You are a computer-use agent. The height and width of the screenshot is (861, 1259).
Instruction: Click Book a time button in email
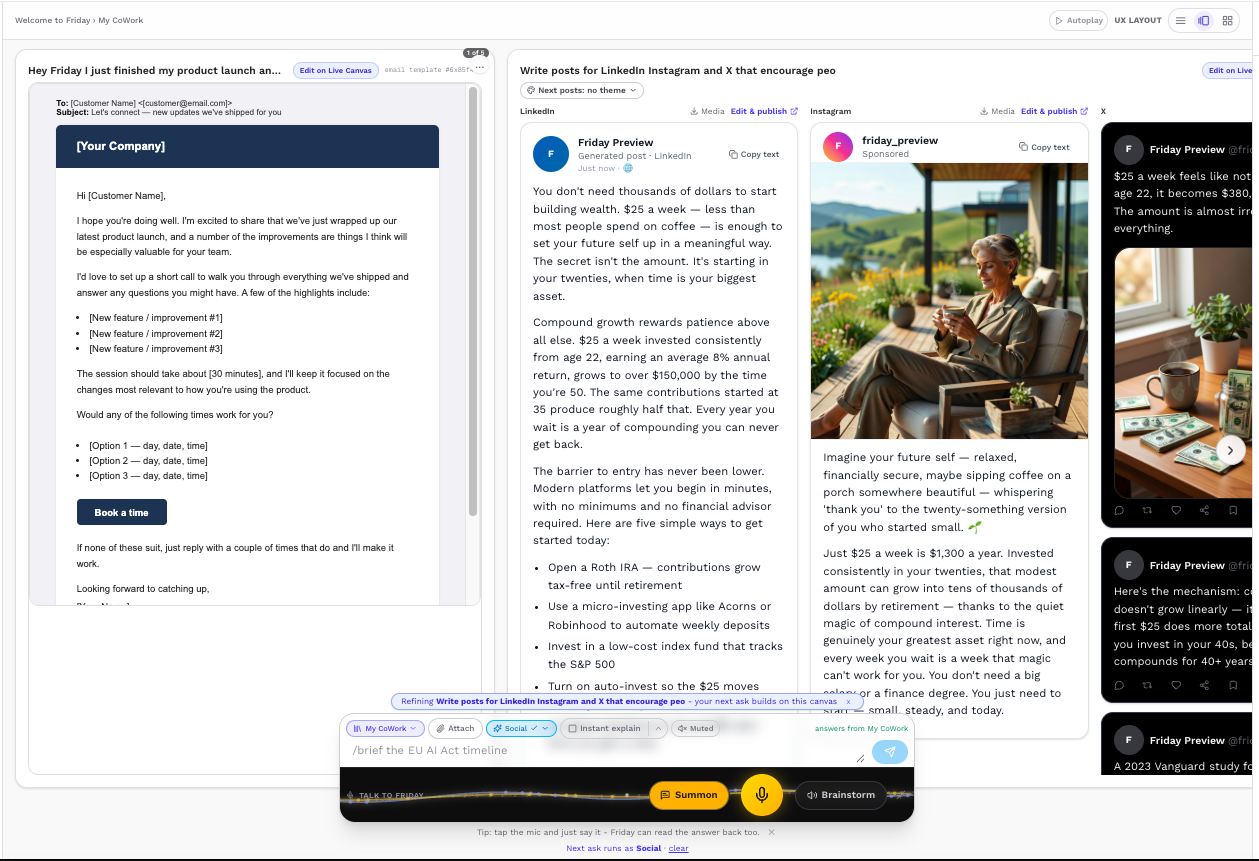coord(122,512)
